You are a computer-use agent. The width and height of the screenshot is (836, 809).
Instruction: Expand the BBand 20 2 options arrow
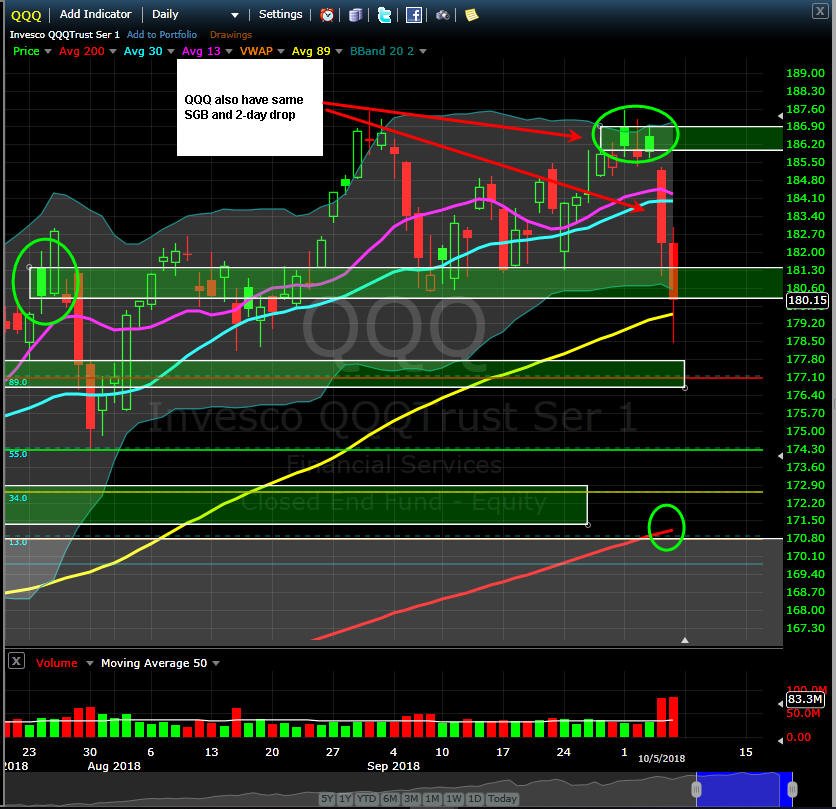click(x=423, y=51)
